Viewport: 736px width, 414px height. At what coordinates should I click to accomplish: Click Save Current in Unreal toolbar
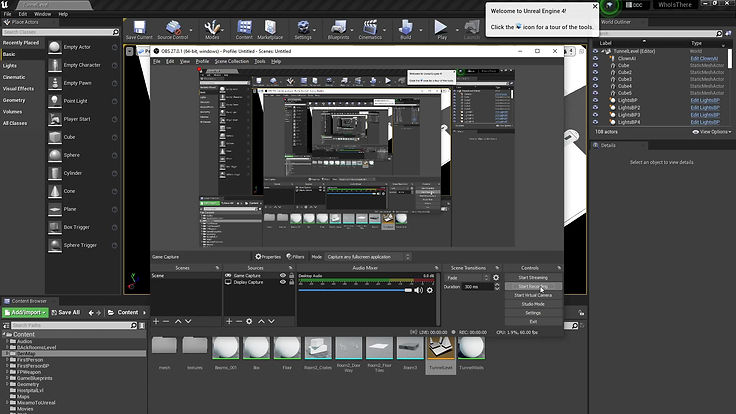point(139,30)
